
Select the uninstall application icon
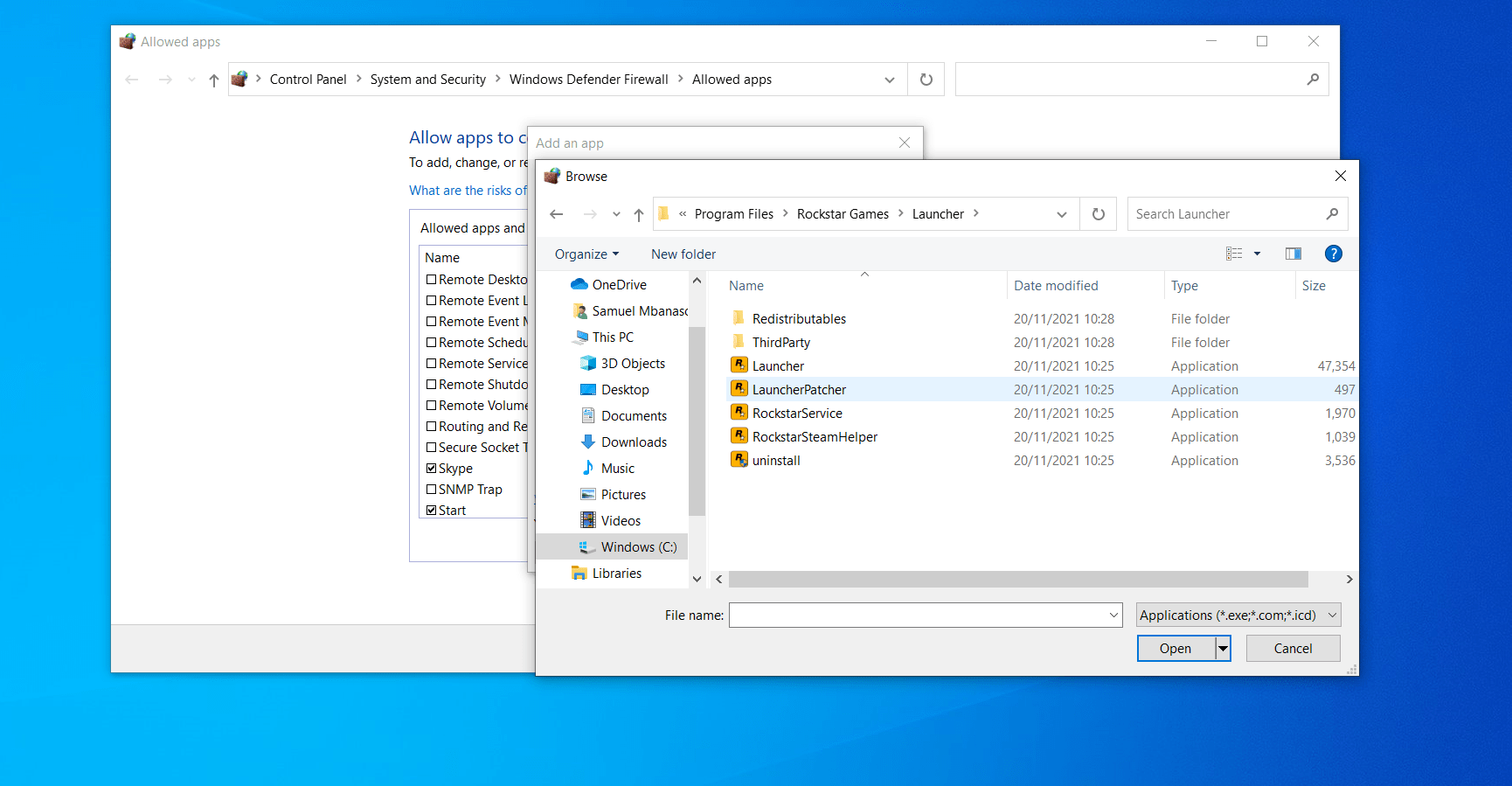[739, 460]
